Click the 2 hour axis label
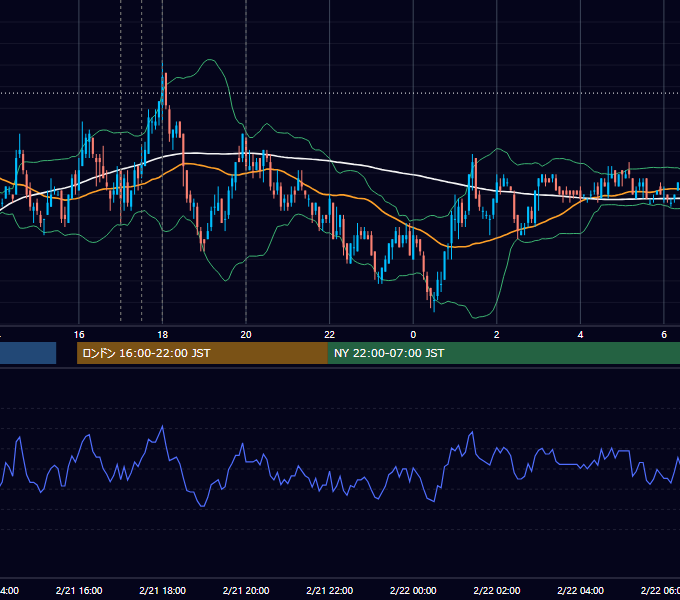This screenshot has height=600, width=680. [497, 335]
